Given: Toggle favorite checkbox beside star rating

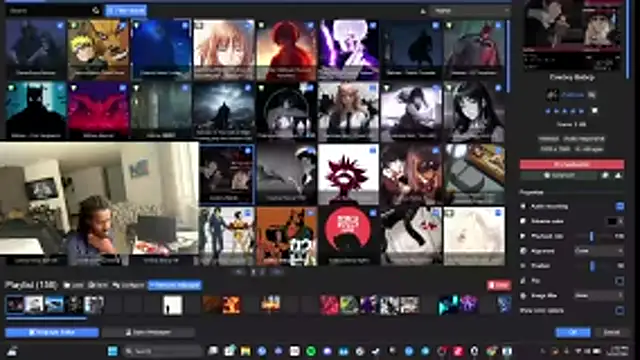Looking at the screenshot, I should (x=595, y=111).
